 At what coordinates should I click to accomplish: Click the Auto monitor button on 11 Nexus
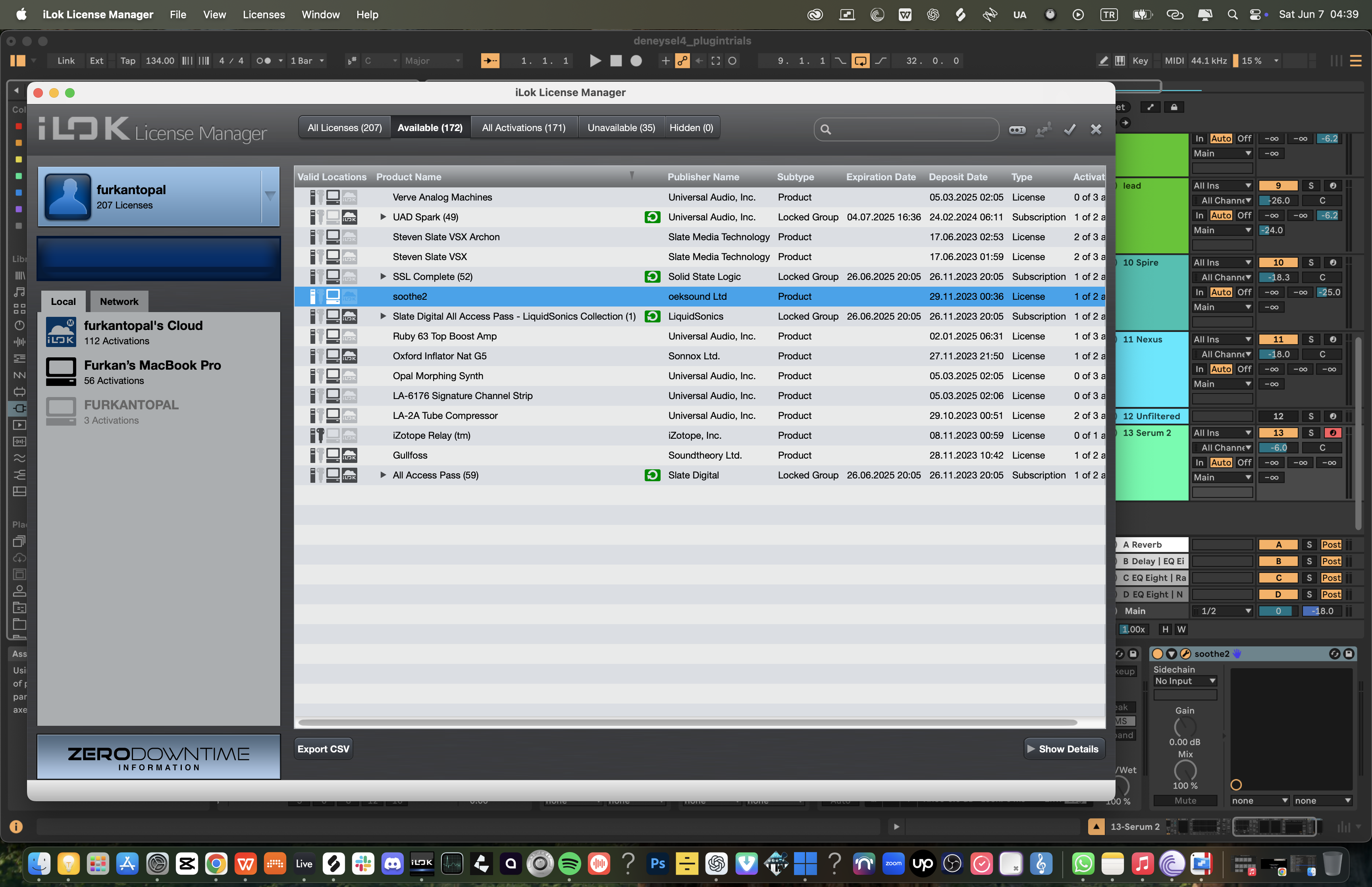click(x=1221, y=369)
